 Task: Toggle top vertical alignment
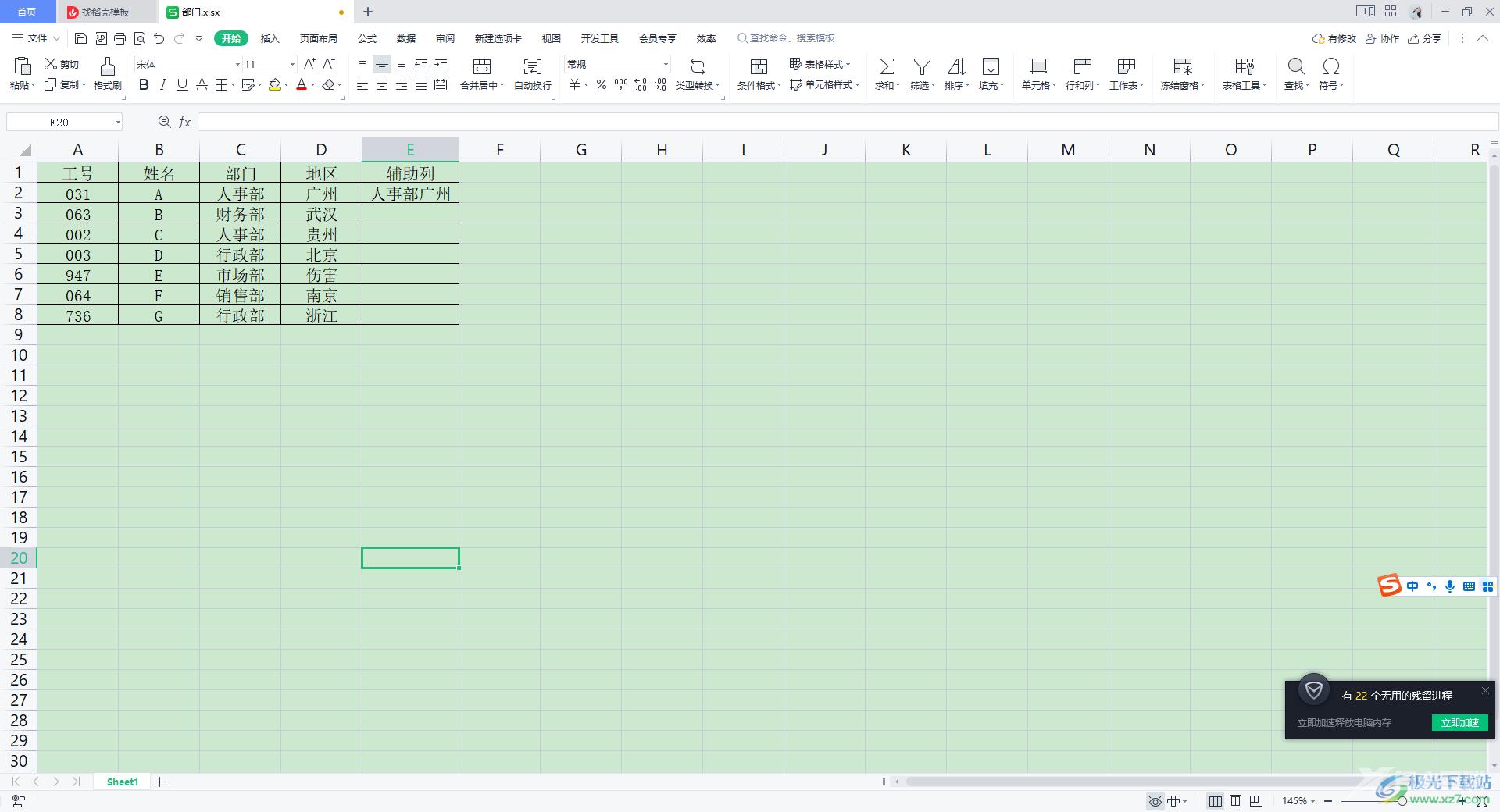point(362,64)
